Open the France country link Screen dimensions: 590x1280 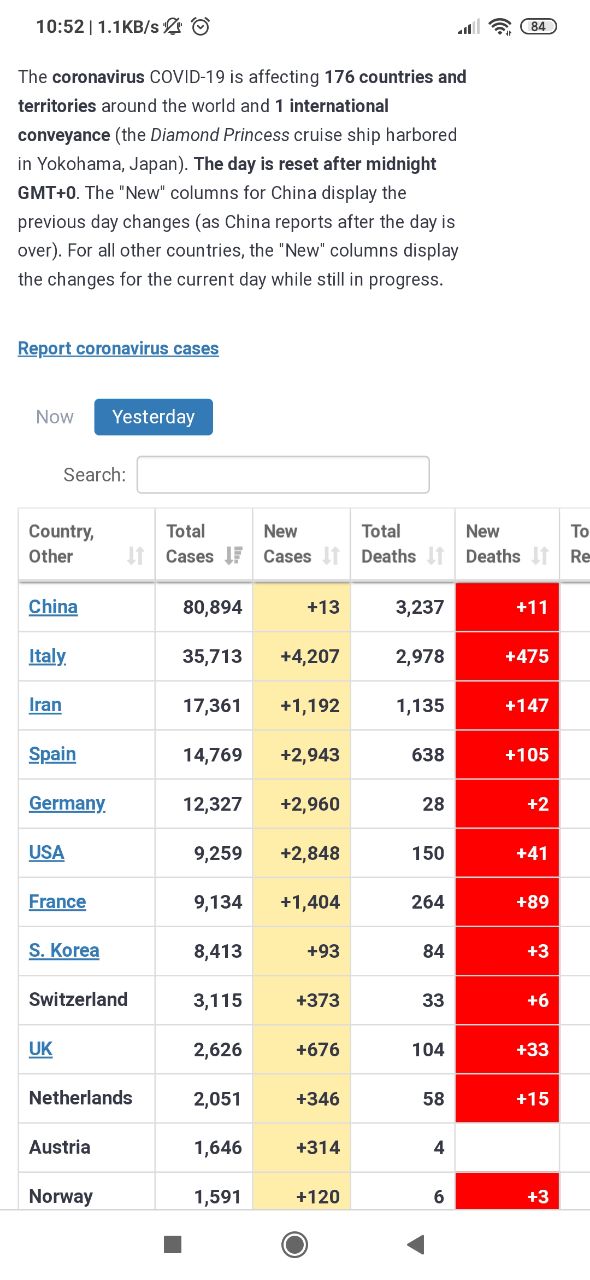[x=57, y=901]
